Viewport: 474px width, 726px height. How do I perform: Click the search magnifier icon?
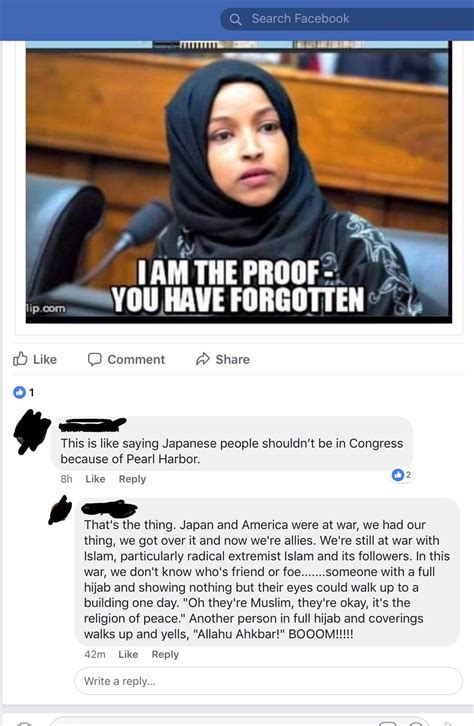click(x=235, y=19)
